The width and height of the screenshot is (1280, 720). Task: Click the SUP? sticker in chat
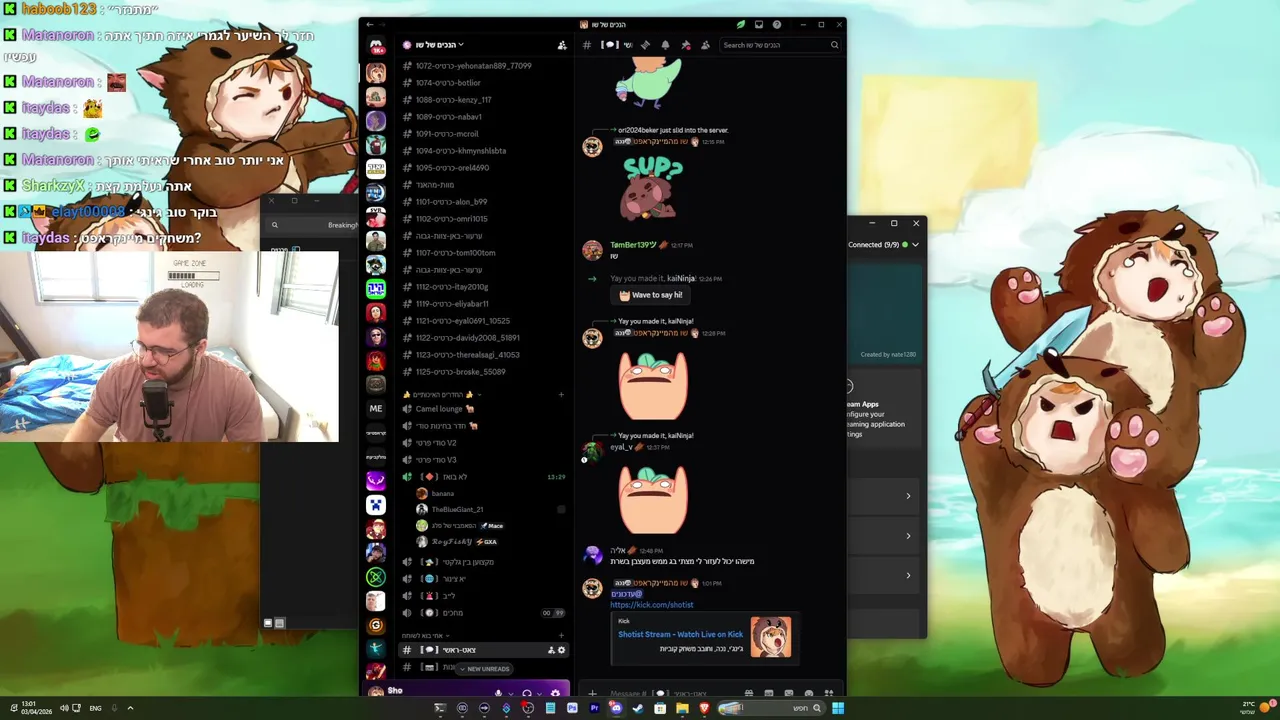(x=652, y=186)
